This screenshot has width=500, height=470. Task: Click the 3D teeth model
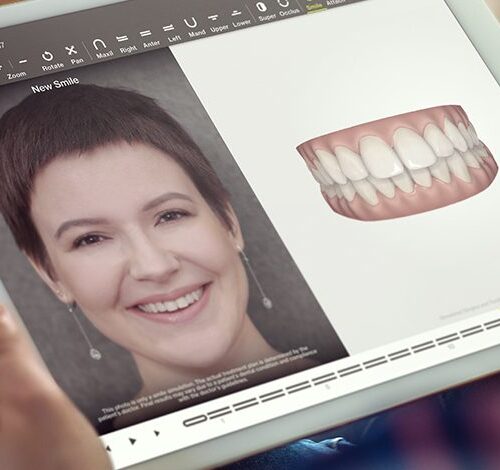tap(397, 163)
